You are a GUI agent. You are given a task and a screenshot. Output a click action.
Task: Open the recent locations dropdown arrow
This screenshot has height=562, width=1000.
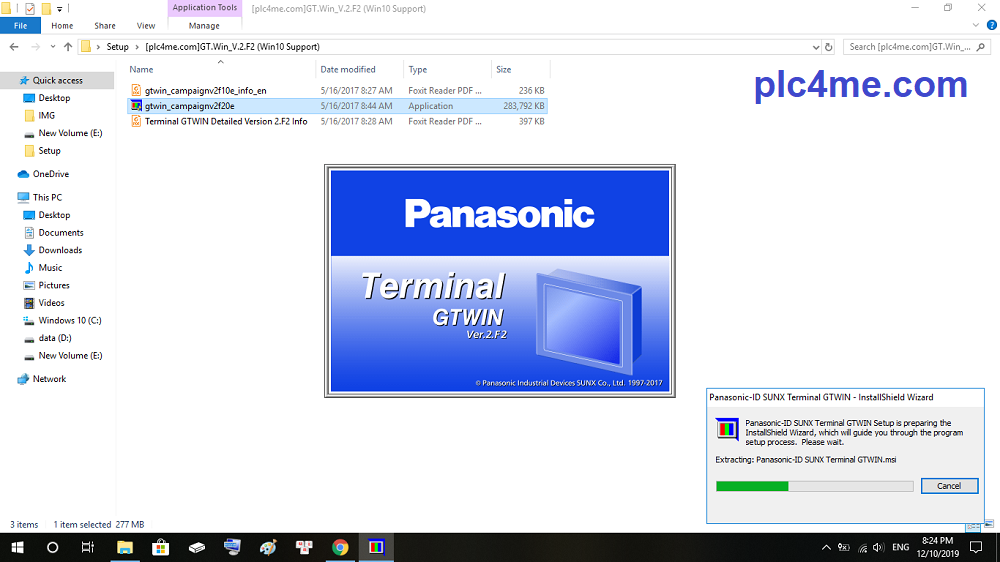tap(52, 47)
